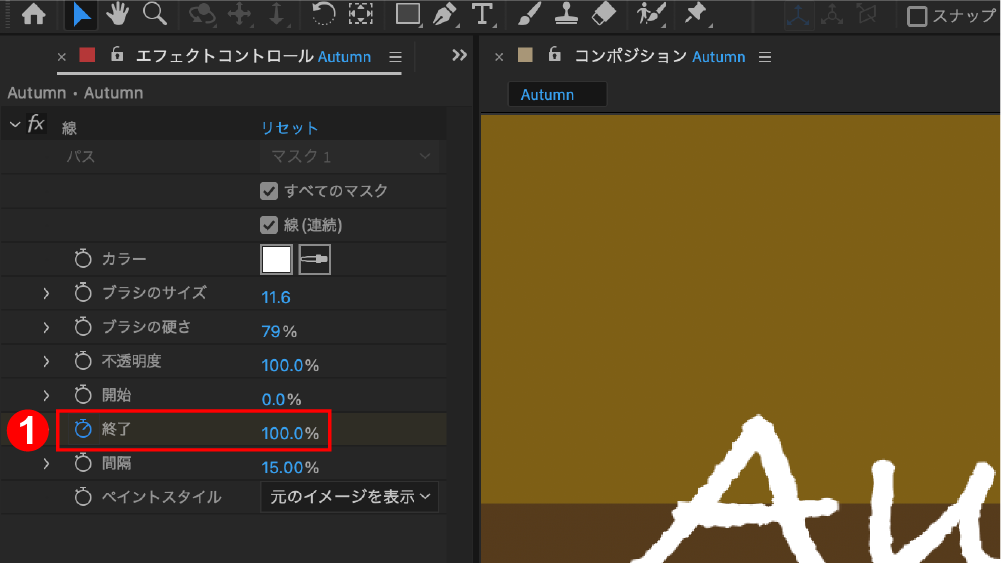Toggle lock on エフェクトコントロール panel
The height and width of the screenshot is (563, 1001).
tap(117, 55)
